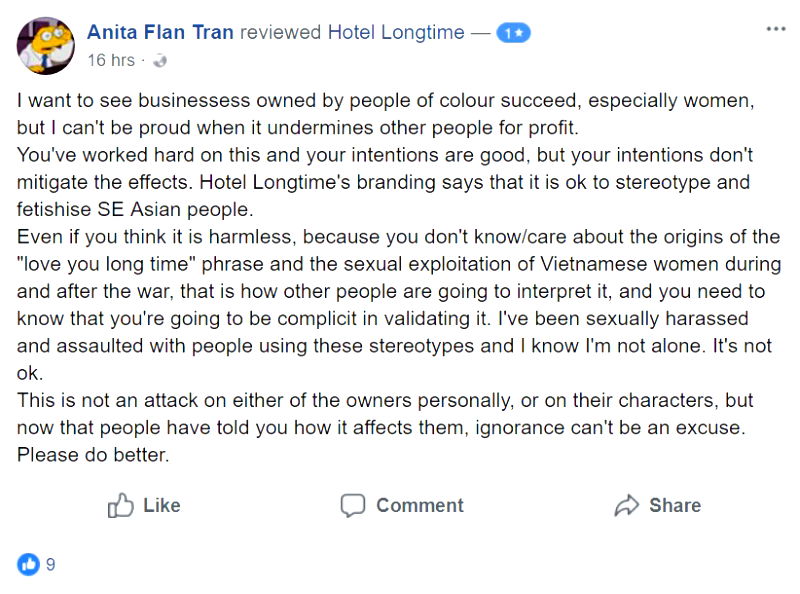Open the three-dot post options menu
Image resolution: width=800 pixels, height=594 pixels.
click(775, 29)
